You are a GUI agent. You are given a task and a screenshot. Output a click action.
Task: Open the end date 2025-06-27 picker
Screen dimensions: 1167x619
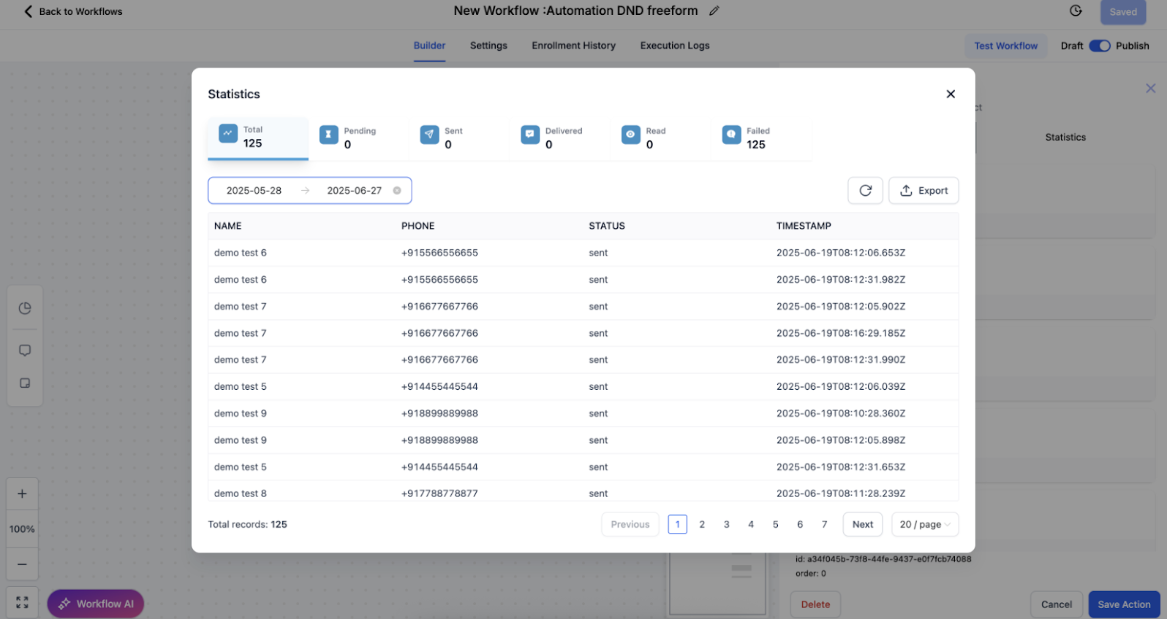[354, 191]
